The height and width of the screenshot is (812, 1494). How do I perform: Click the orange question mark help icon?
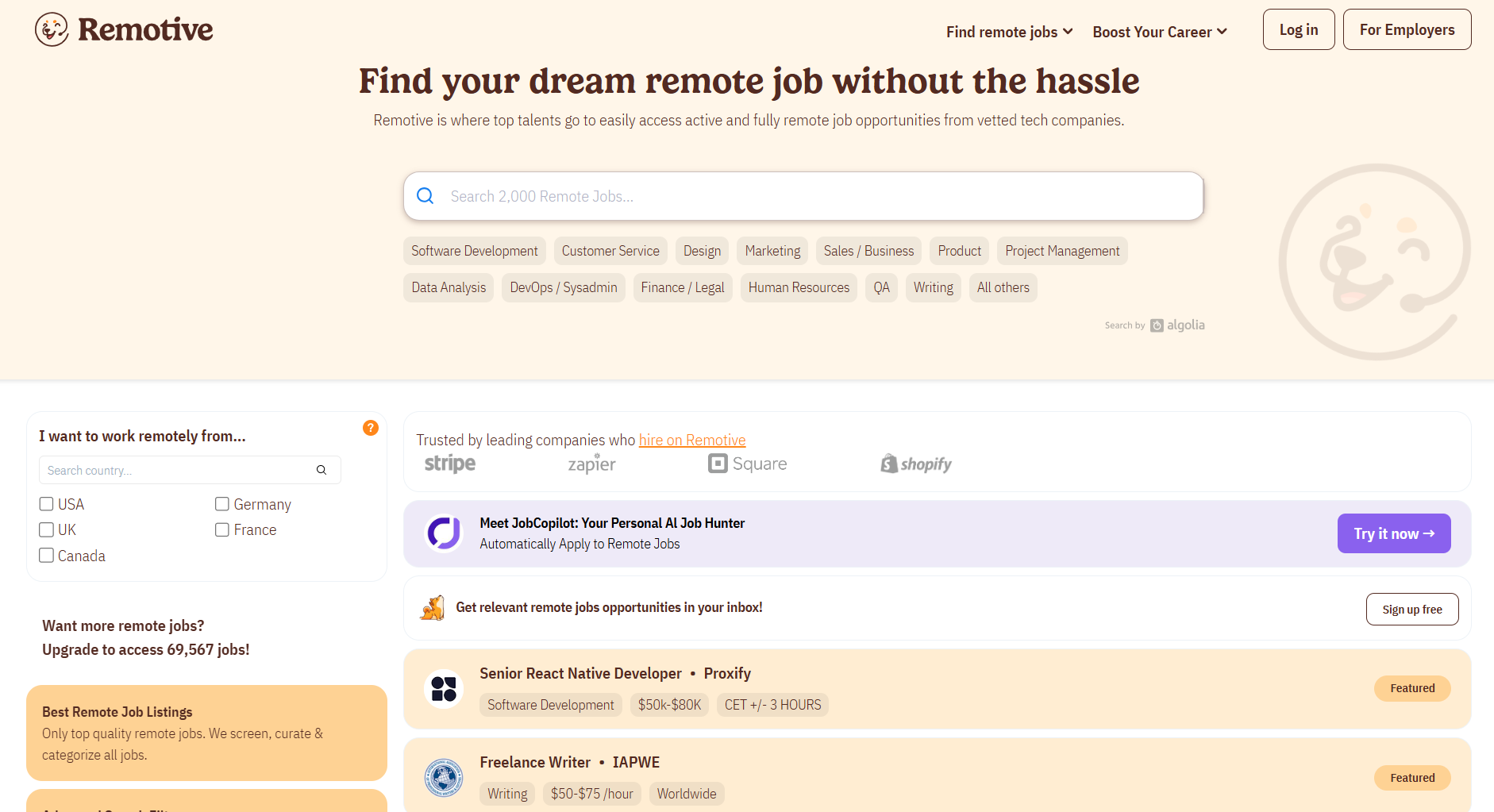(371, 428)
